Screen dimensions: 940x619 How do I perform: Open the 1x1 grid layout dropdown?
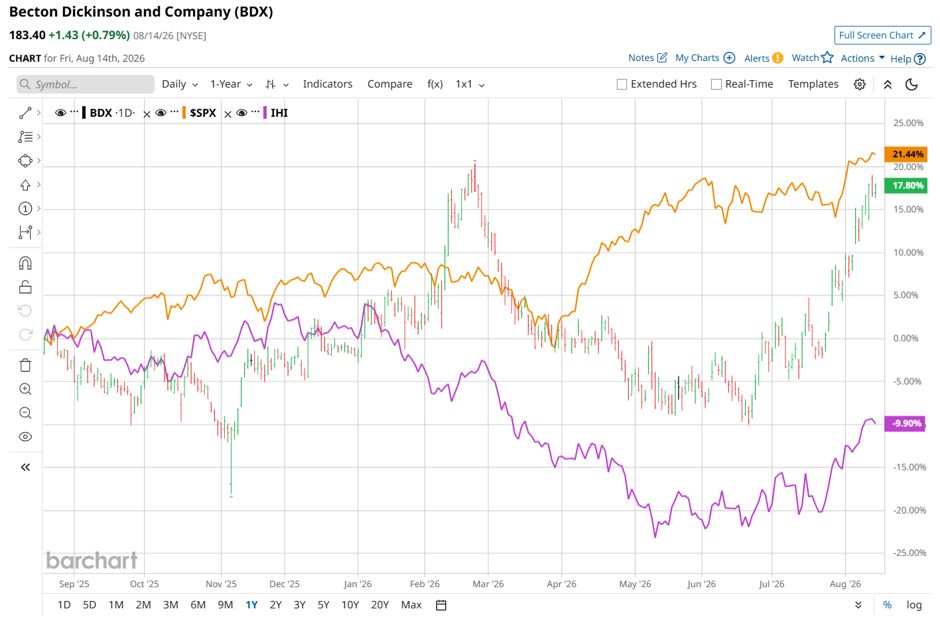470,84
